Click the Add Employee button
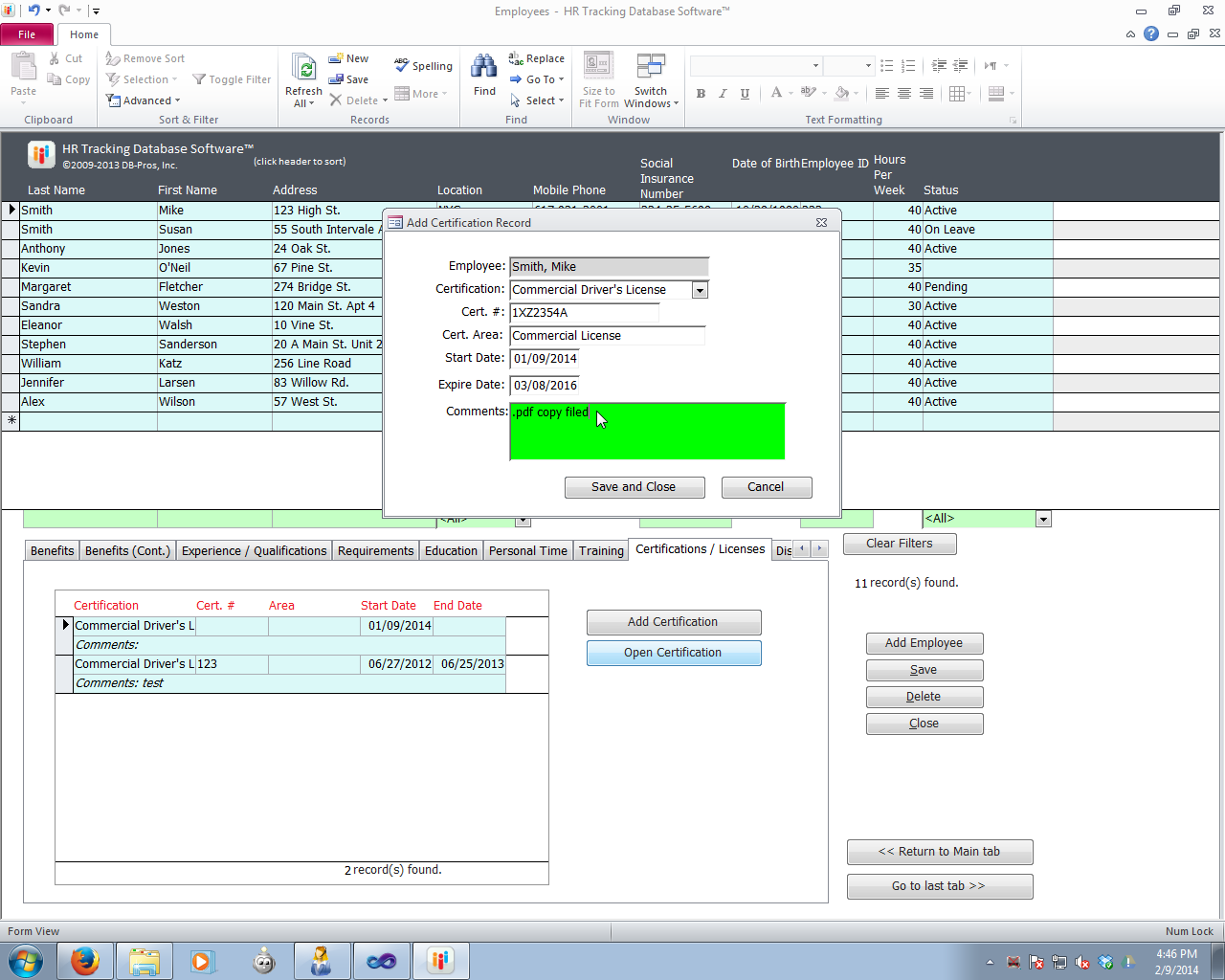 tap(924, 643)
